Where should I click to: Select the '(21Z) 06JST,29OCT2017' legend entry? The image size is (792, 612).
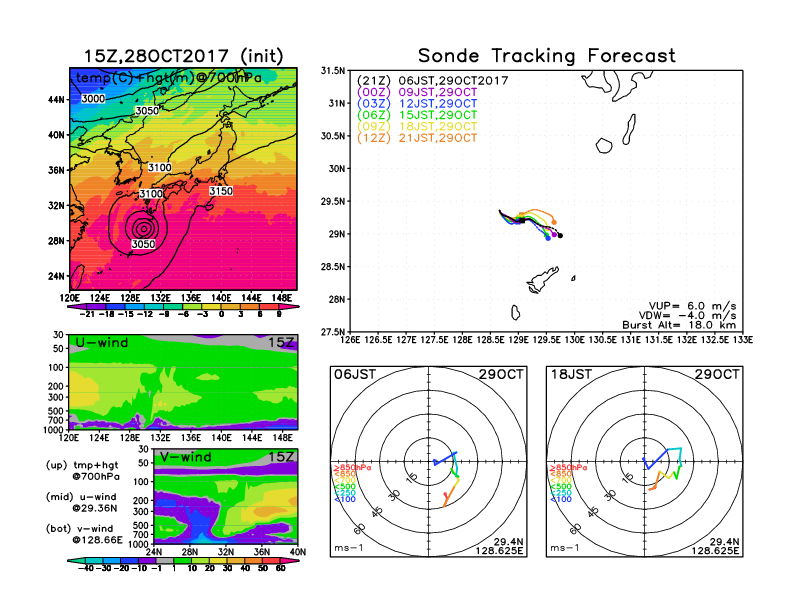click(432, 81)
